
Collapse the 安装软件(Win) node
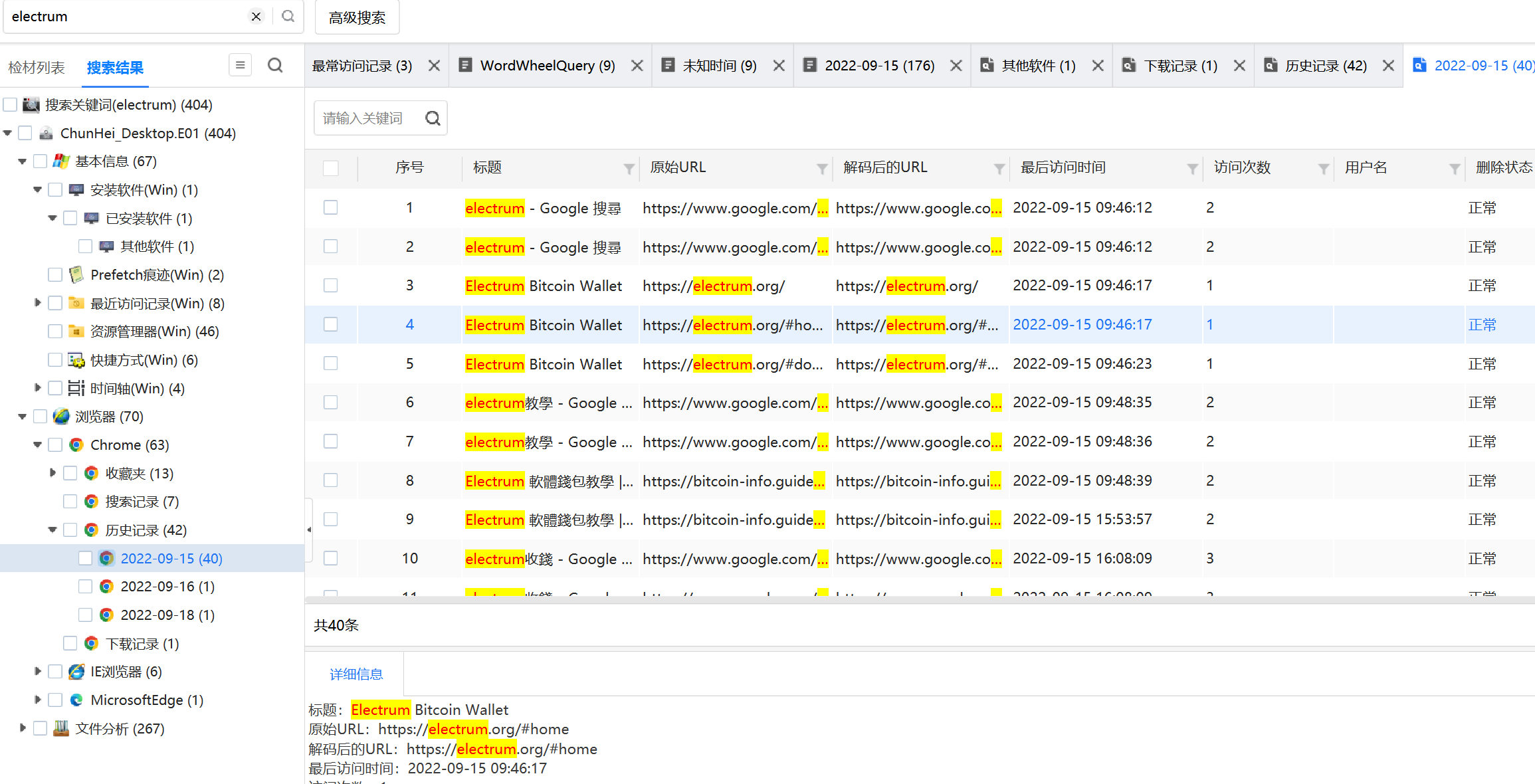pyautogui.click(x=37, y=190)
